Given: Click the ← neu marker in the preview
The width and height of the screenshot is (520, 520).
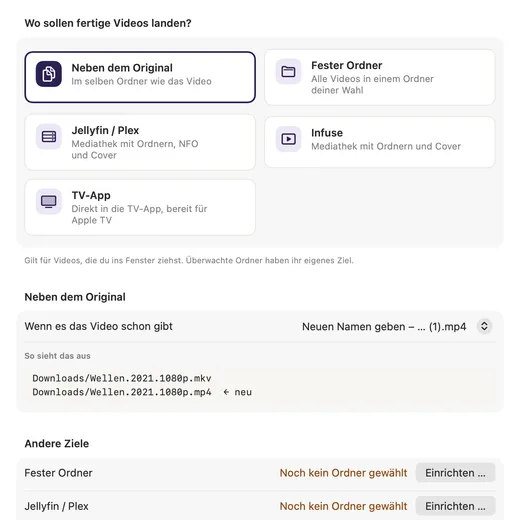Looking at the screenshot, I should (237, 392).
